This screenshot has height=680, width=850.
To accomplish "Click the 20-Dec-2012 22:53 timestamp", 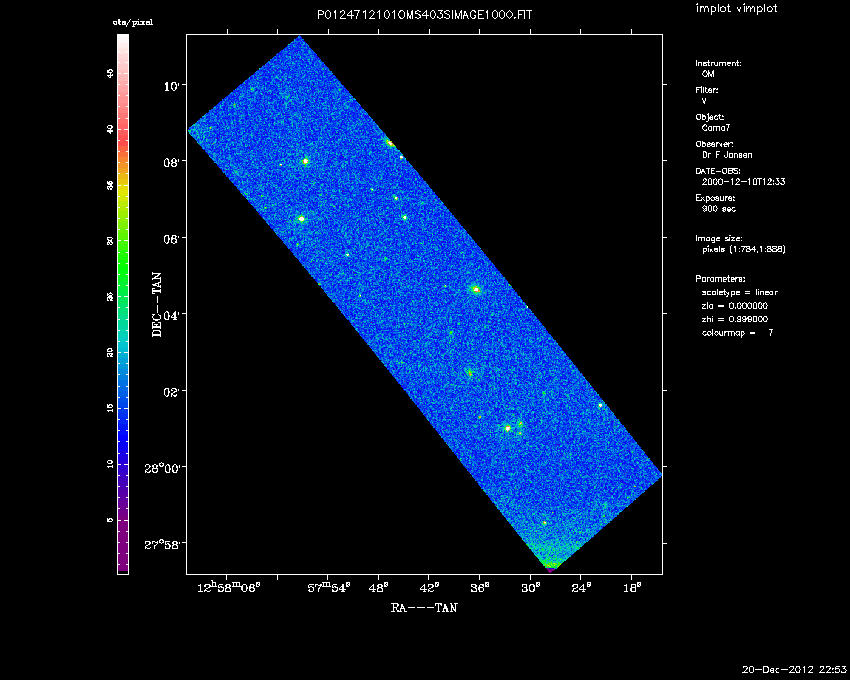I will click(x=794, y=668).
